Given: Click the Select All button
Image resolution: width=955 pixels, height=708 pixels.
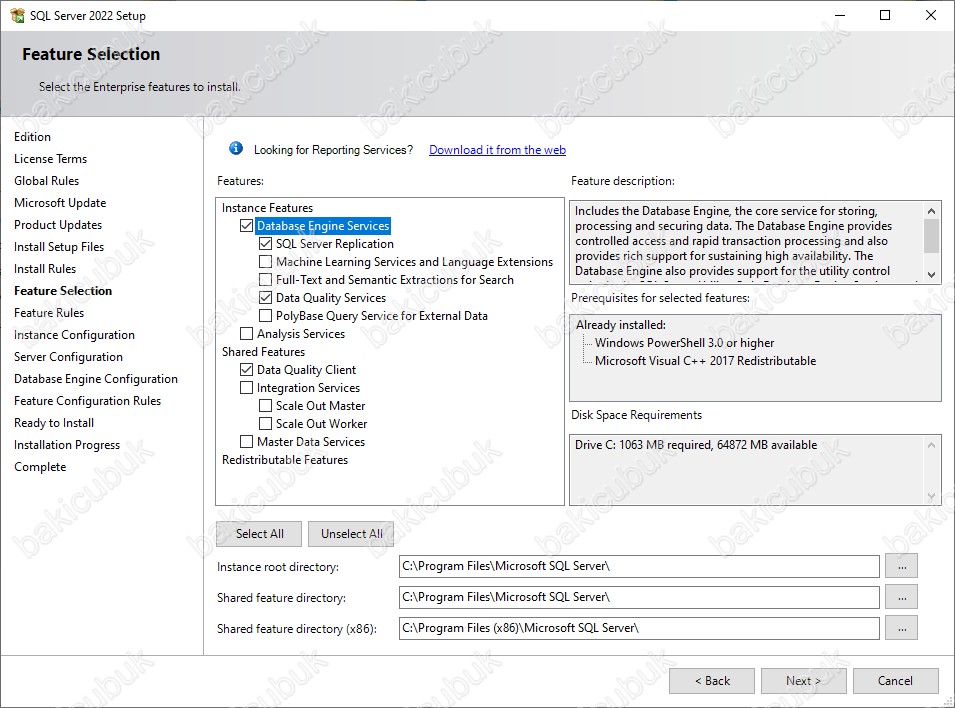Looking at the screenshot, I should [x=259, y=534].
